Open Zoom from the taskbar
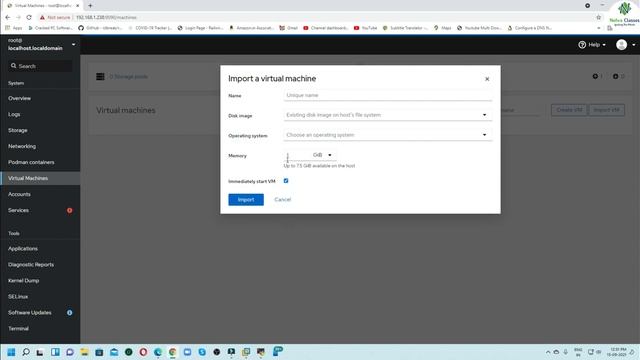This screenshot has width=640, height=360. pos(187,352)
